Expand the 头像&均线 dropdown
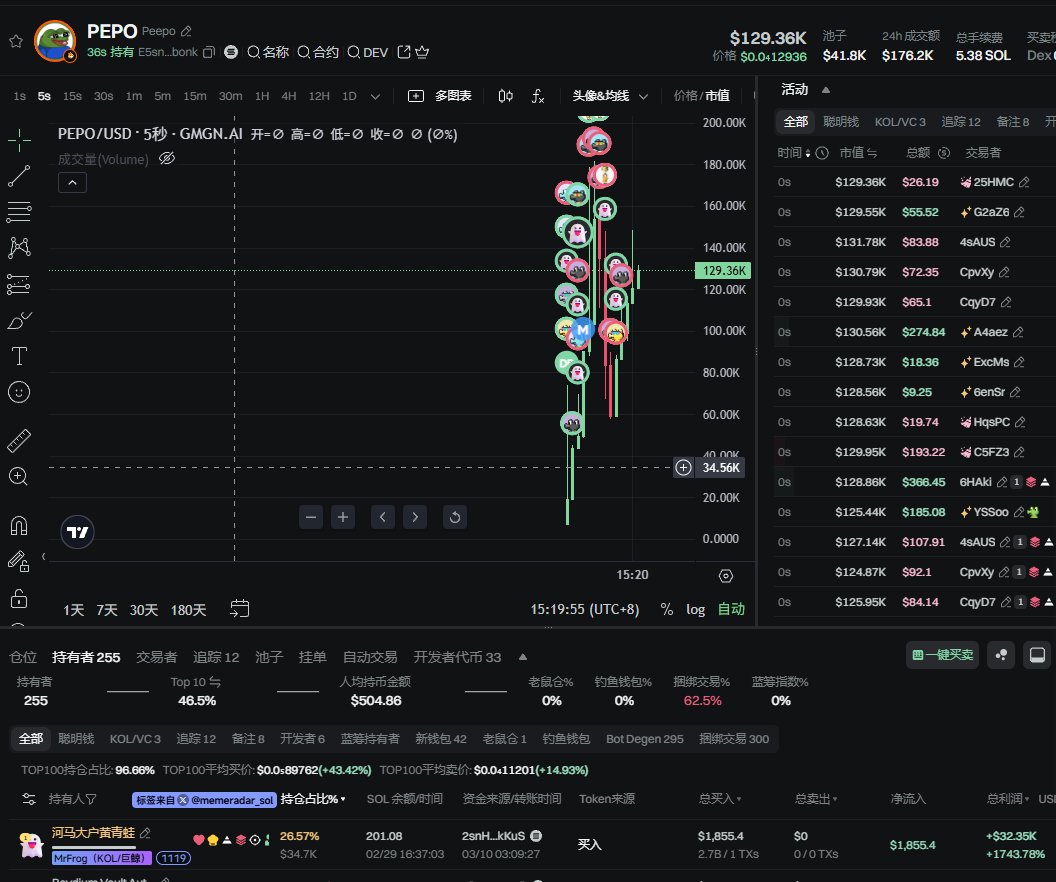 pyautogui.click(x=610, y=96)
